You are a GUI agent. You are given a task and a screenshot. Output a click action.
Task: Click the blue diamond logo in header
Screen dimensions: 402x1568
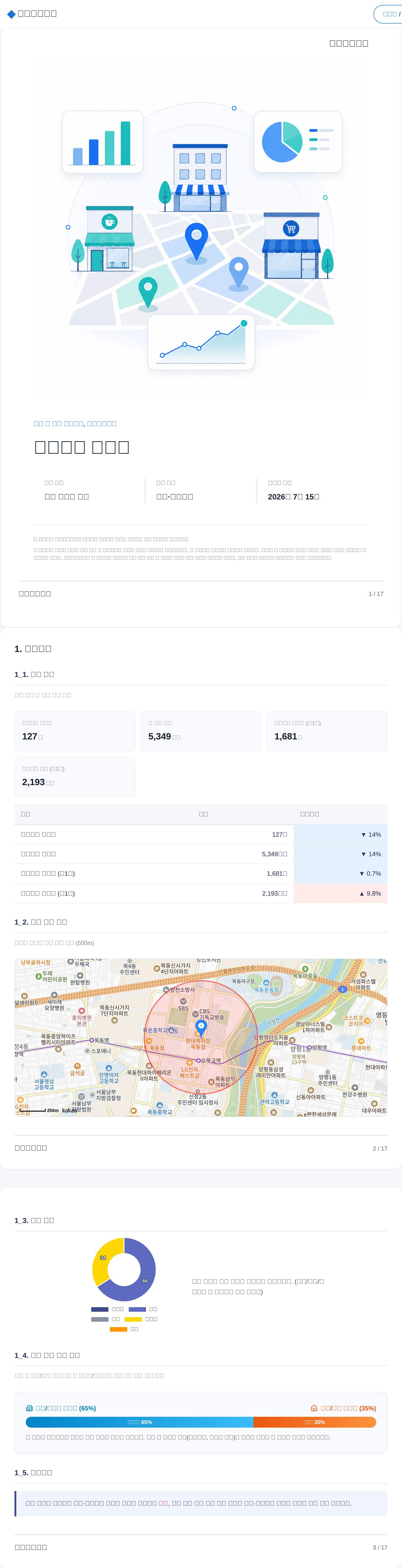(11, 13)
